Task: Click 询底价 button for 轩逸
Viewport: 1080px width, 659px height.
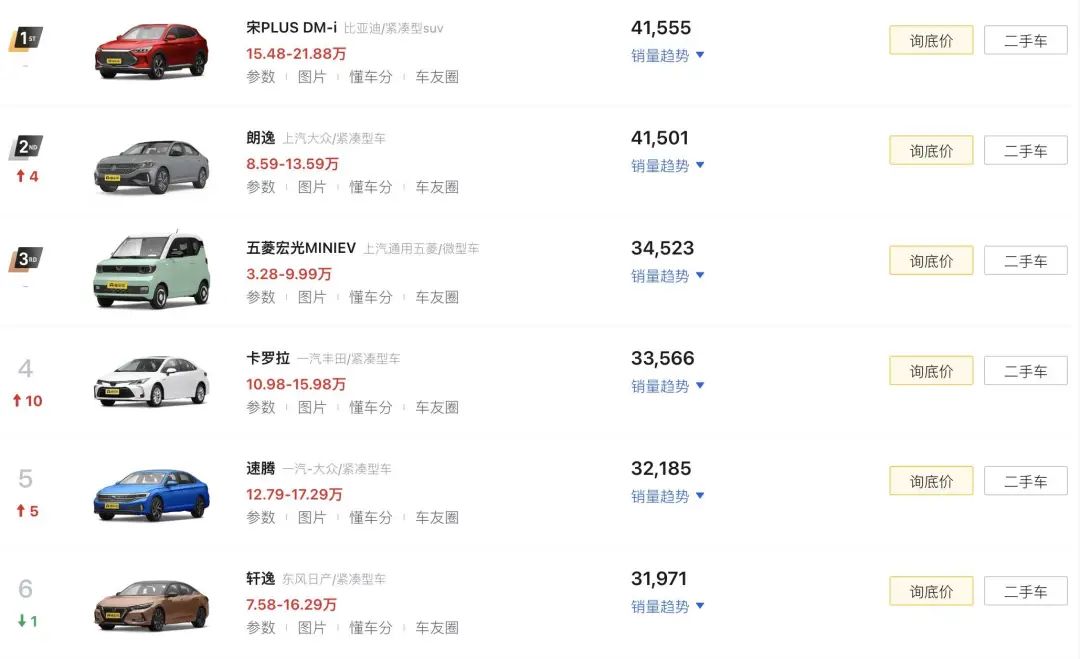Action: [931, 591]
